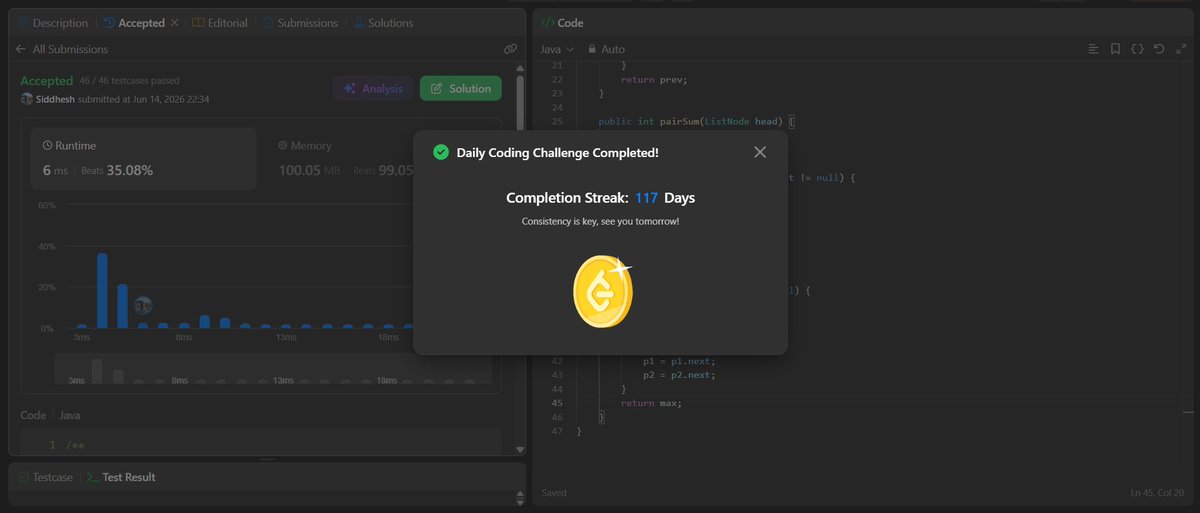Viewport: 1200px width, 513px height.
Task: Click the green checkmark icon in popup
Action: click(440, 152)
